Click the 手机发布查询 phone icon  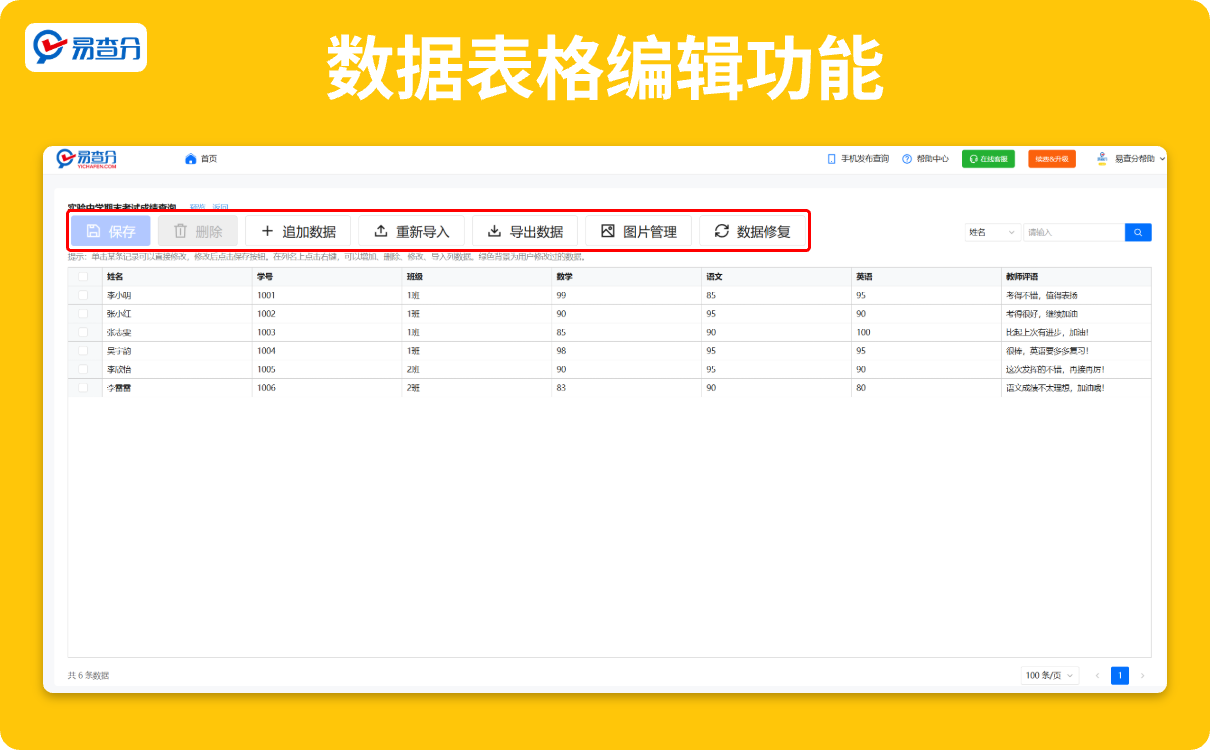click(830, 158)
